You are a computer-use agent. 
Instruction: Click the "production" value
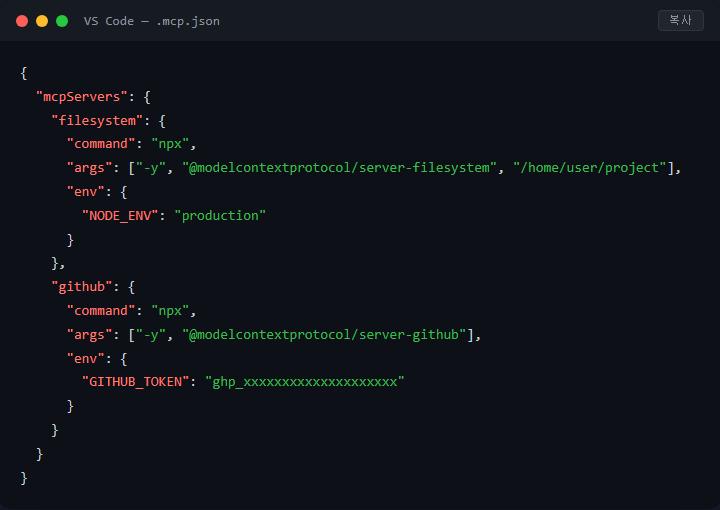coord(220,216)
